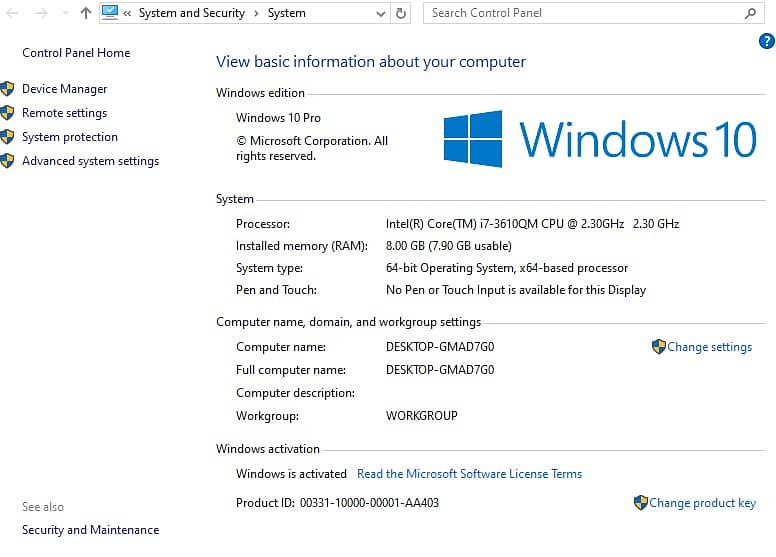Open Remote settings
This screenshot has width=776, height=557.
64,113
